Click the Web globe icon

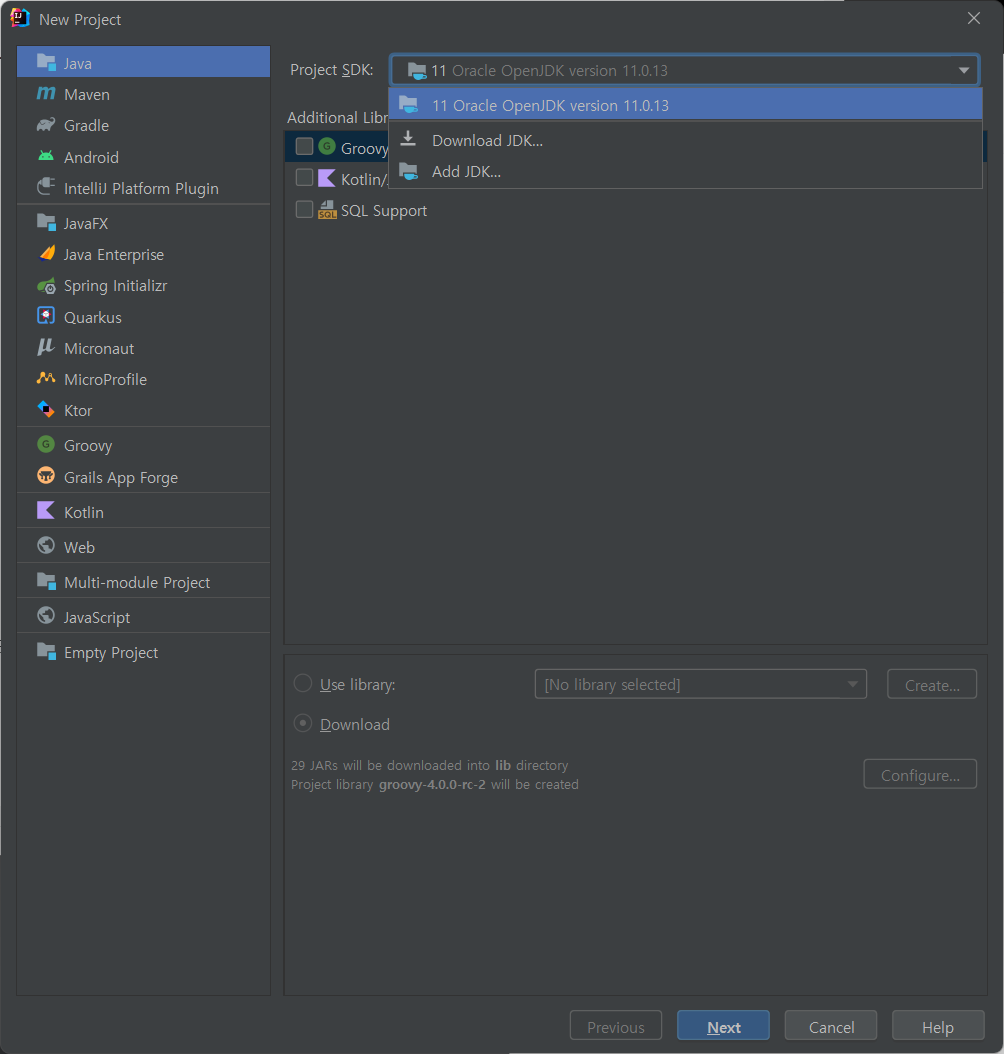tap(46, 546)
